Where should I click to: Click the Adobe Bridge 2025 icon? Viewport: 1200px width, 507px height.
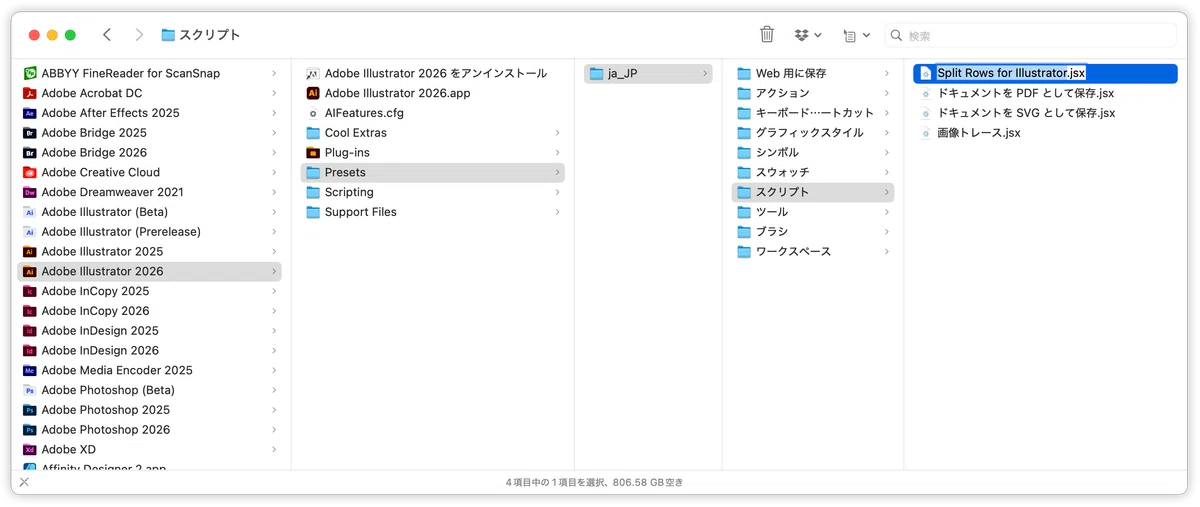30,133
